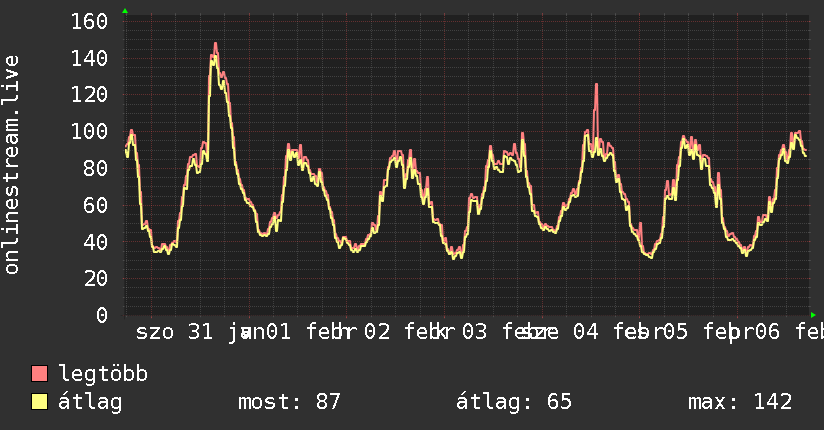Click the febr 02 date label
This screenshot has width=824, height=430.
(x=348, y=332)
